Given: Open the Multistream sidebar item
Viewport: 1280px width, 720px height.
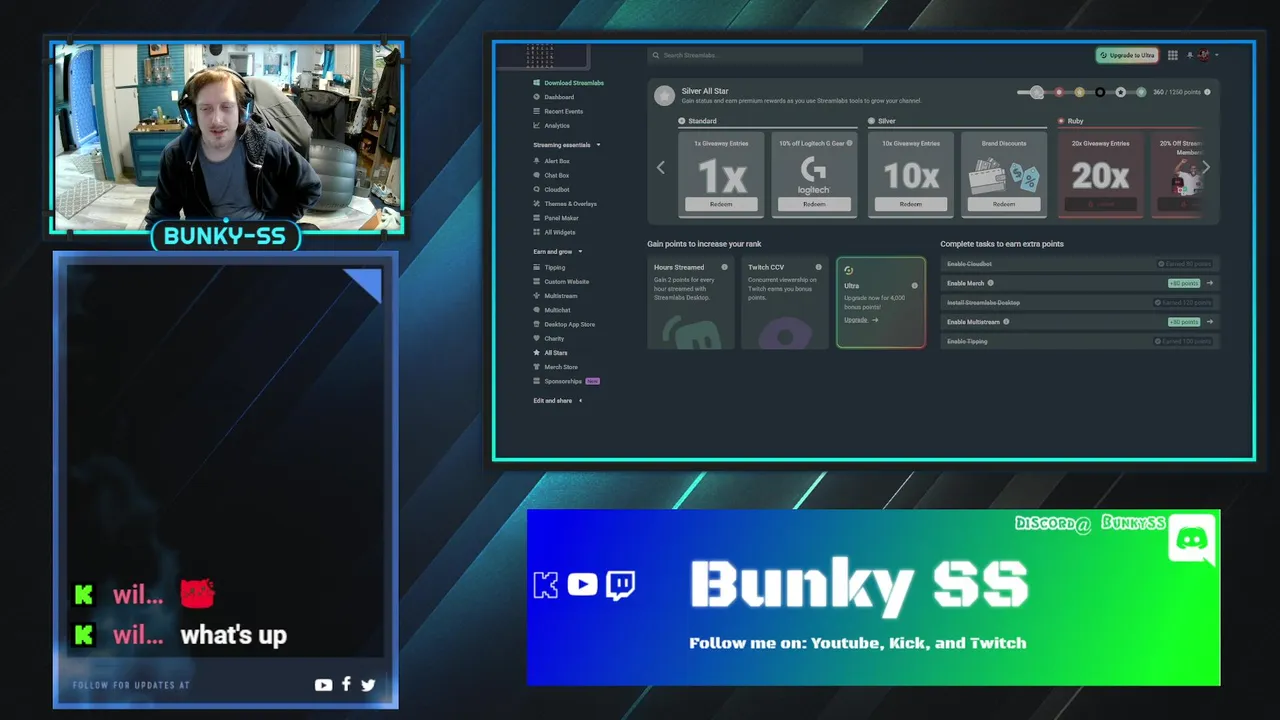Looking at the screenshot, I should click(555, 296).
